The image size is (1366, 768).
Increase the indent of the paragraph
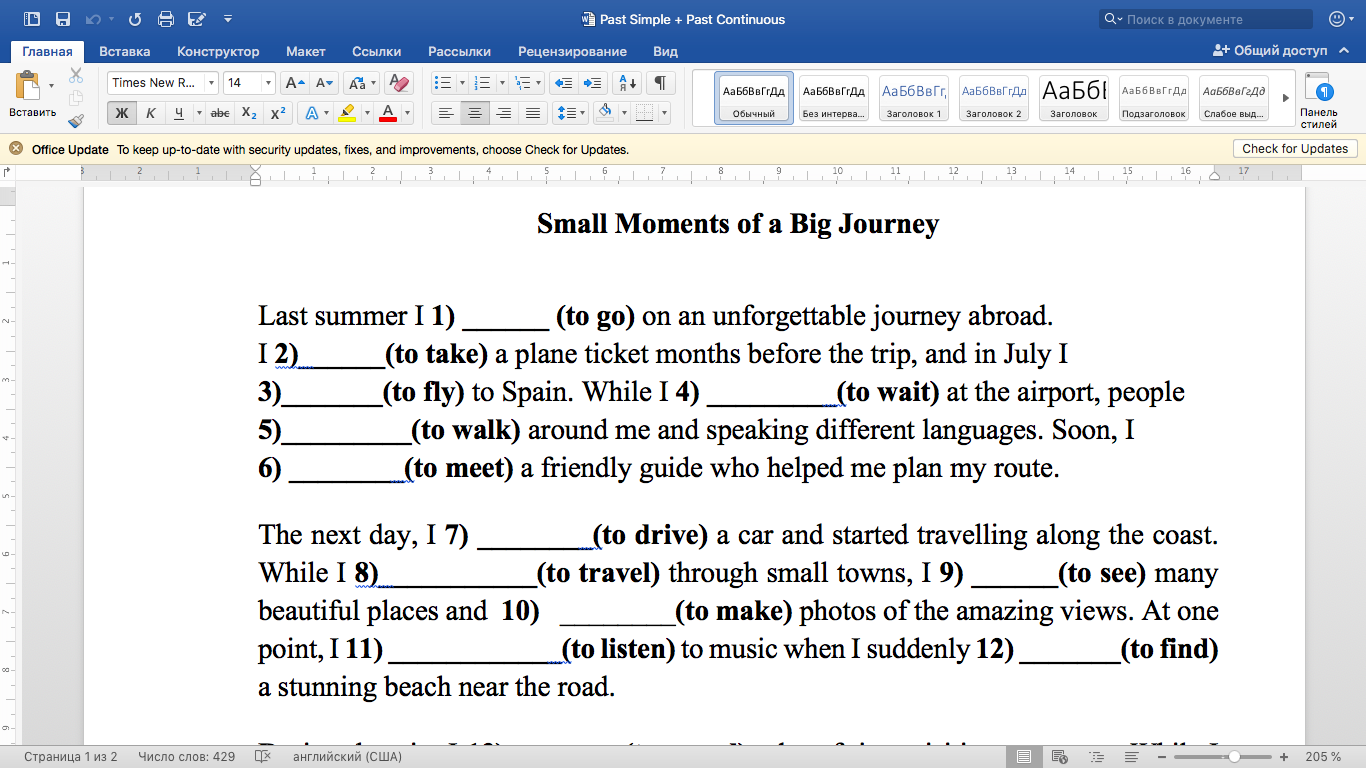click(x=593, y=83)
